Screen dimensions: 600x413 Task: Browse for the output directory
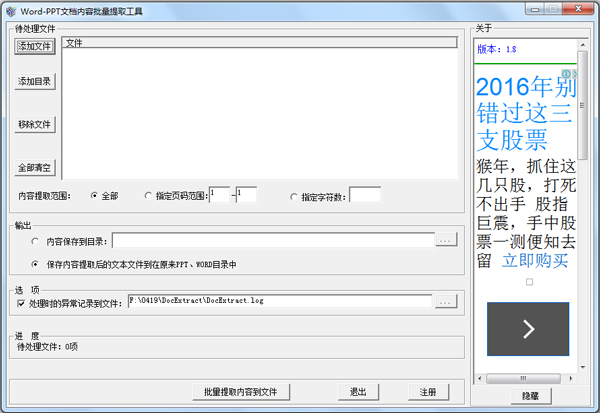pos(446,240)
